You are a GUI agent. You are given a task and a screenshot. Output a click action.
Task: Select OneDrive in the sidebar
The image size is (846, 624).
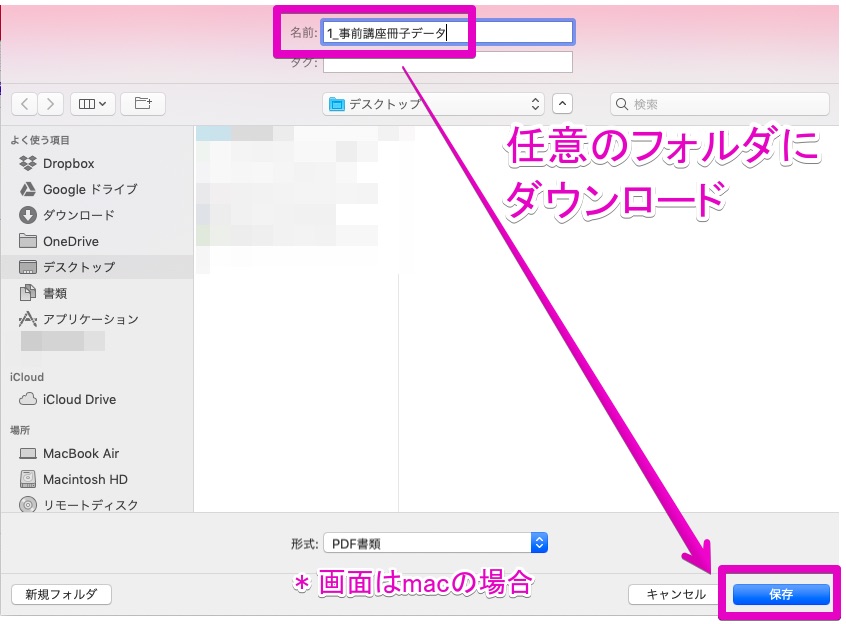(97, 241)
